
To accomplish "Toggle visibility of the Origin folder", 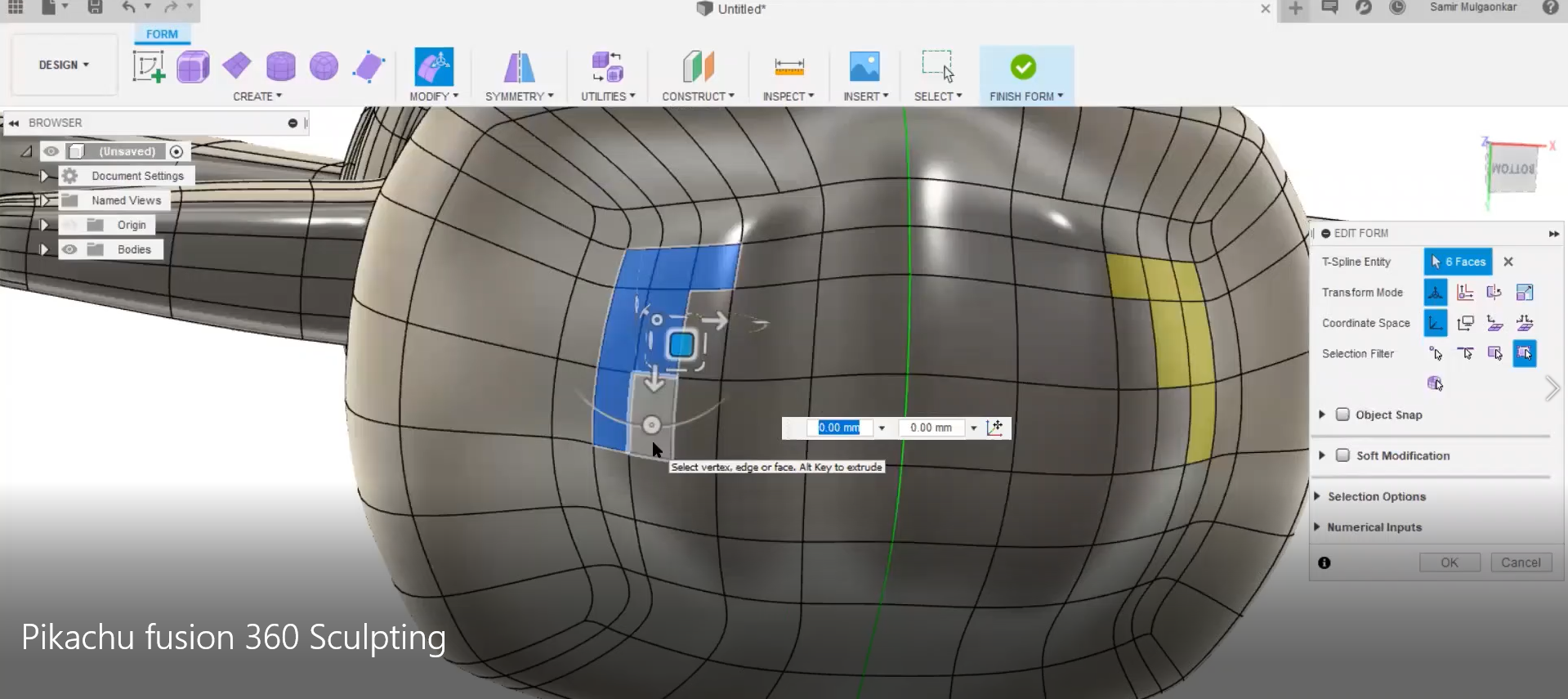I will click(69, 225).
